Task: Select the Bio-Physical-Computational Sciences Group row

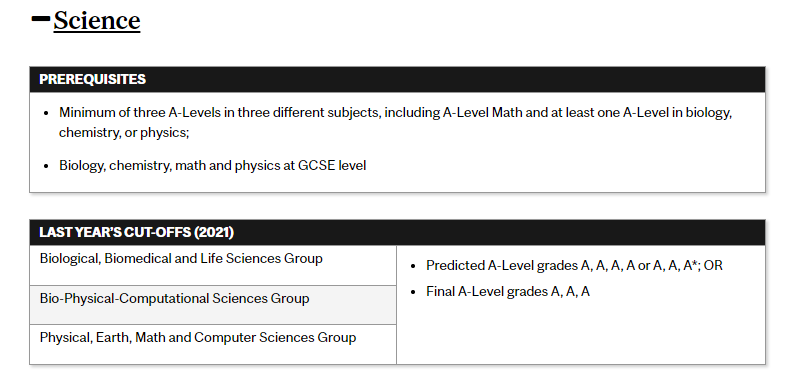Action: 213,305
